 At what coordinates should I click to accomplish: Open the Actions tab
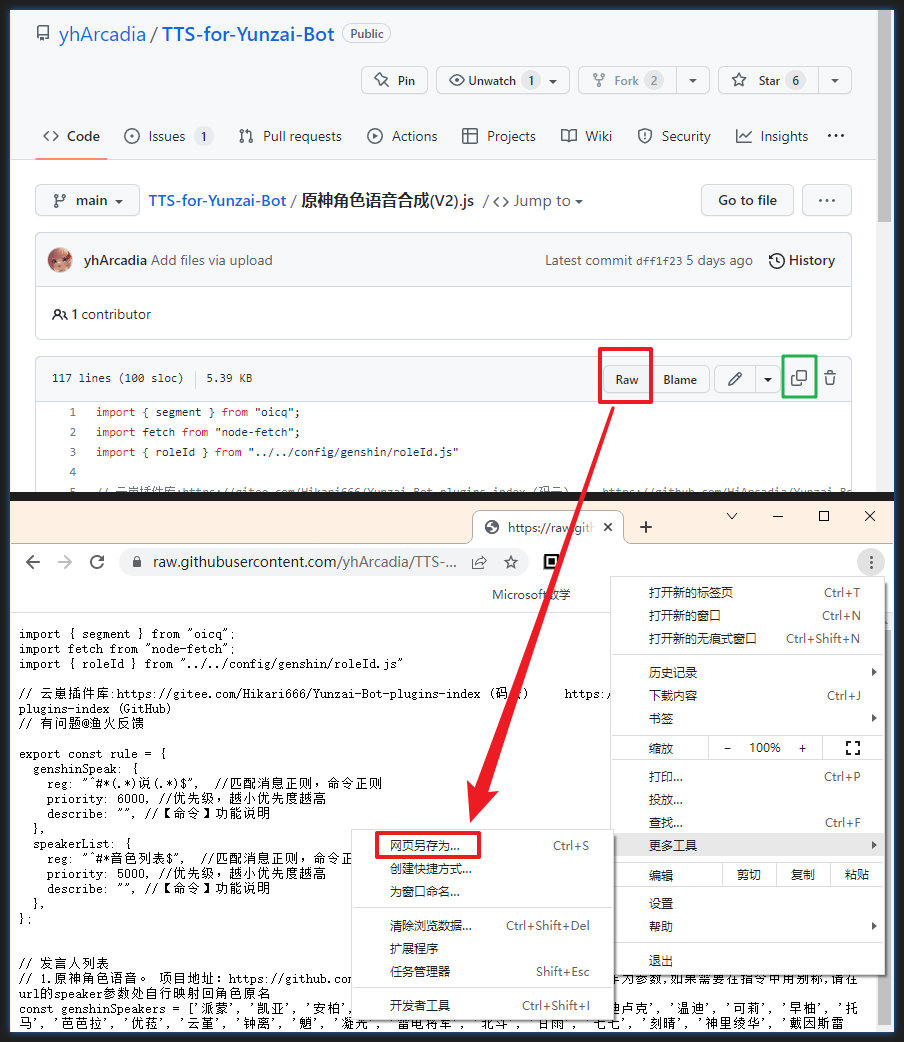pyautogui.click(x=402, y=136)
